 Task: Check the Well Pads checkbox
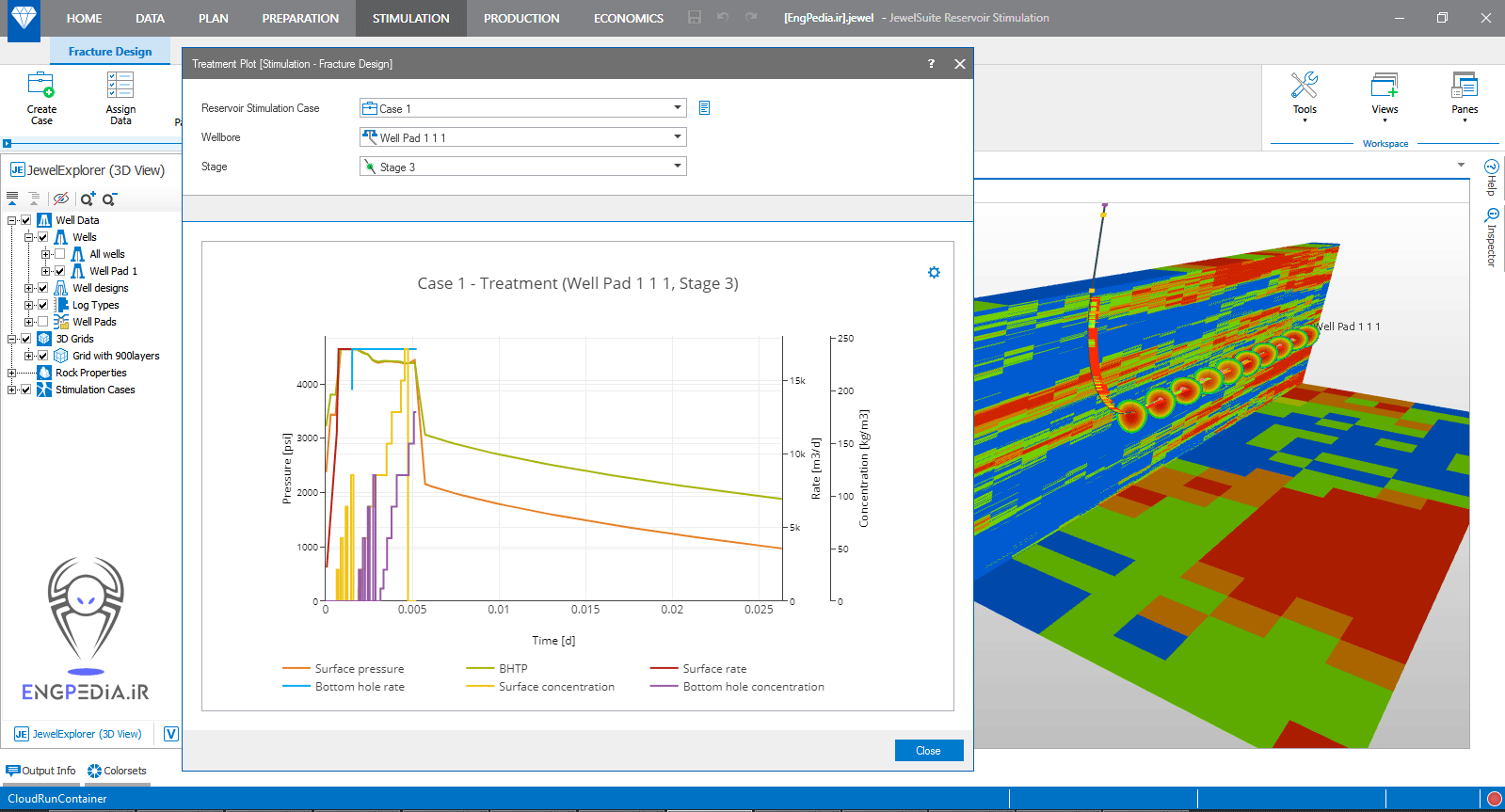[x=43, y=322]
